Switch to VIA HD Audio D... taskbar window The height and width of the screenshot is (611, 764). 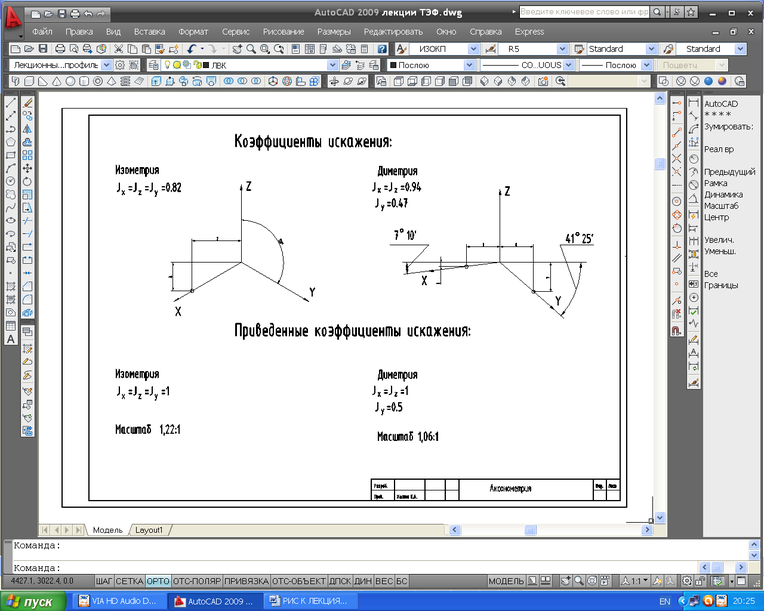pos(118,601)
